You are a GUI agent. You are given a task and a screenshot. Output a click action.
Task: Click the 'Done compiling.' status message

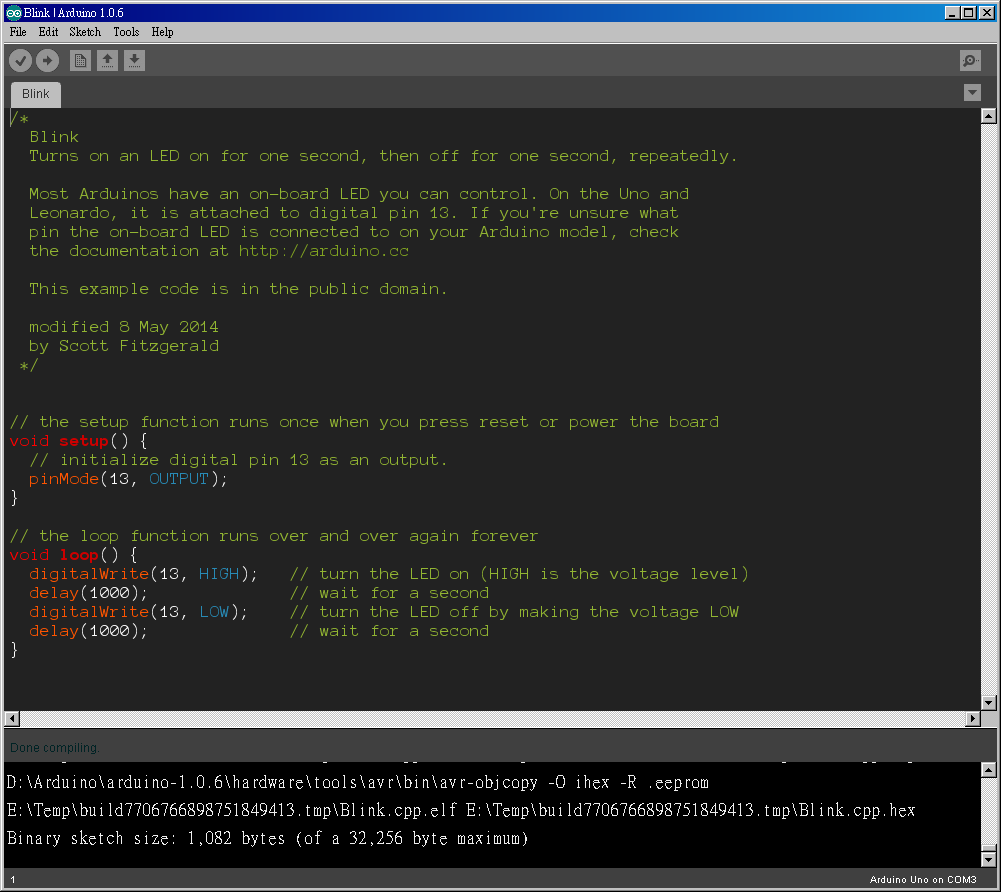pyautogui.click(x=55, y=747)
